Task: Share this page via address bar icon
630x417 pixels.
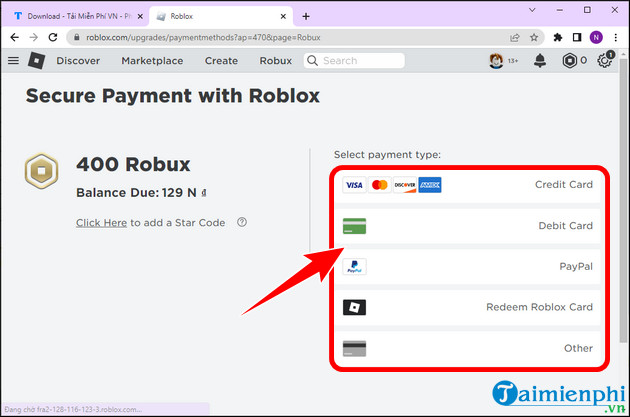Action: coord(515,37)
